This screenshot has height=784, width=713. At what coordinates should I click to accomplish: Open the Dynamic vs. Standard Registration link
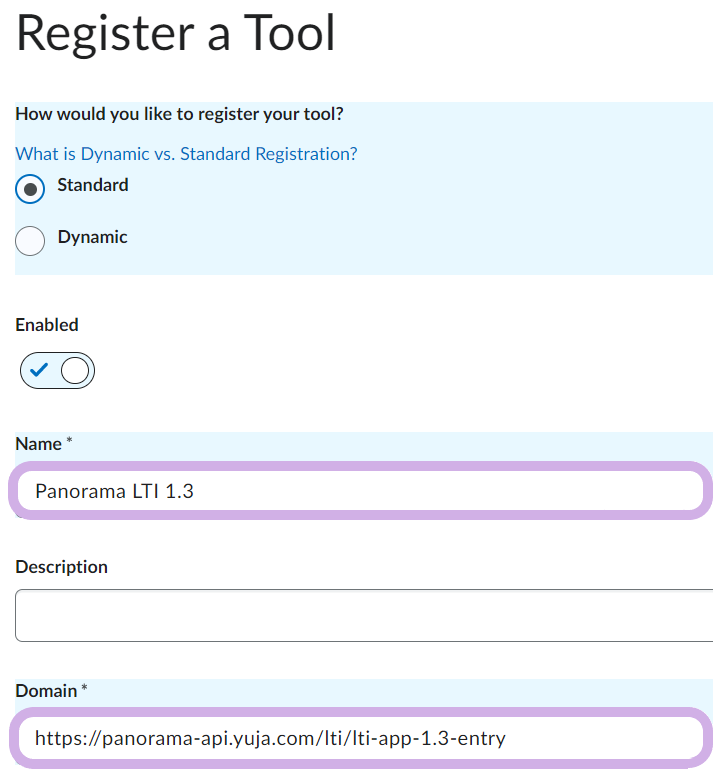186,154
